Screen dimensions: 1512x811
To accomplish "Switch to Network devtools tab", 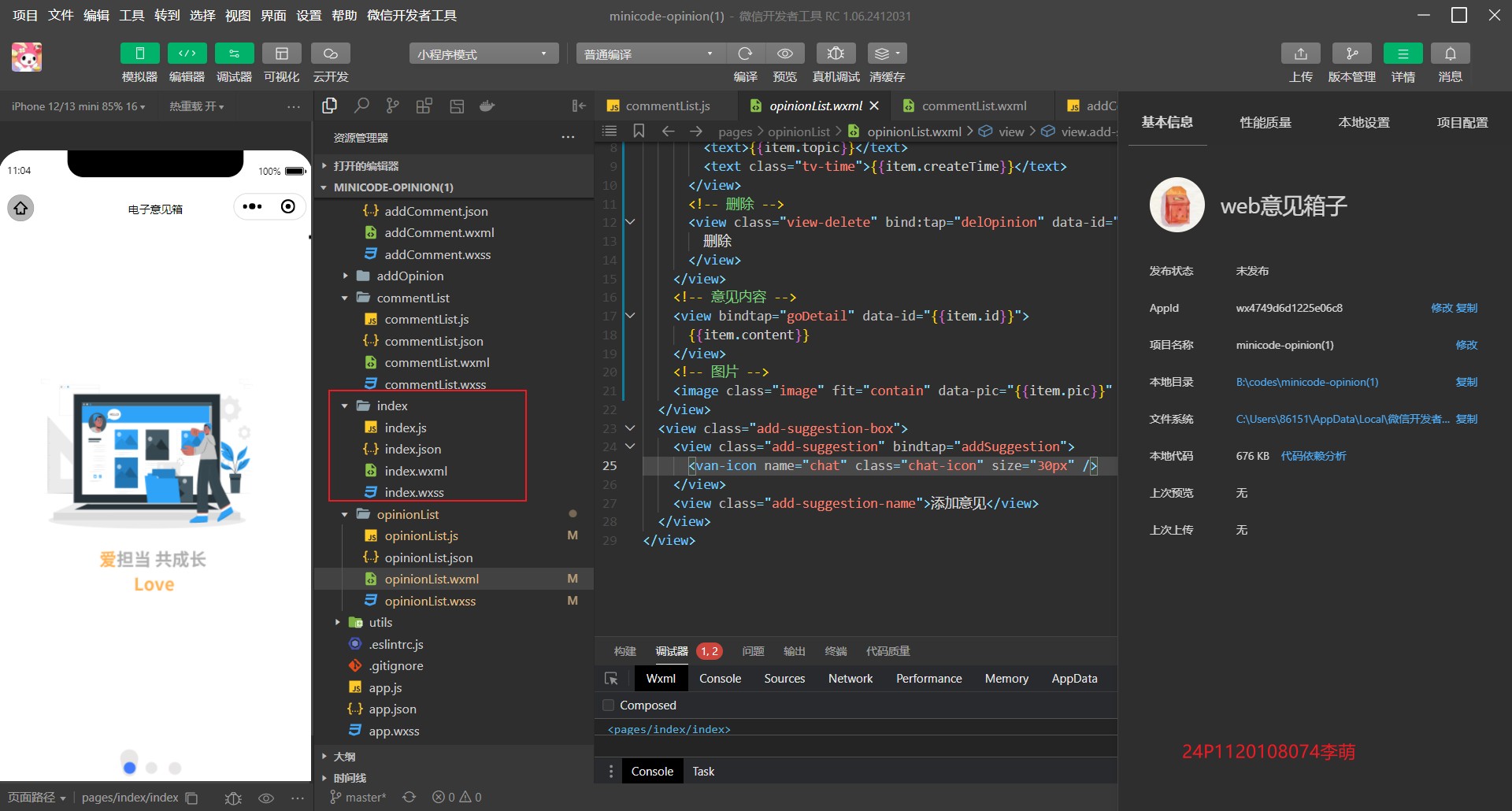I will (x=850, y=678).
